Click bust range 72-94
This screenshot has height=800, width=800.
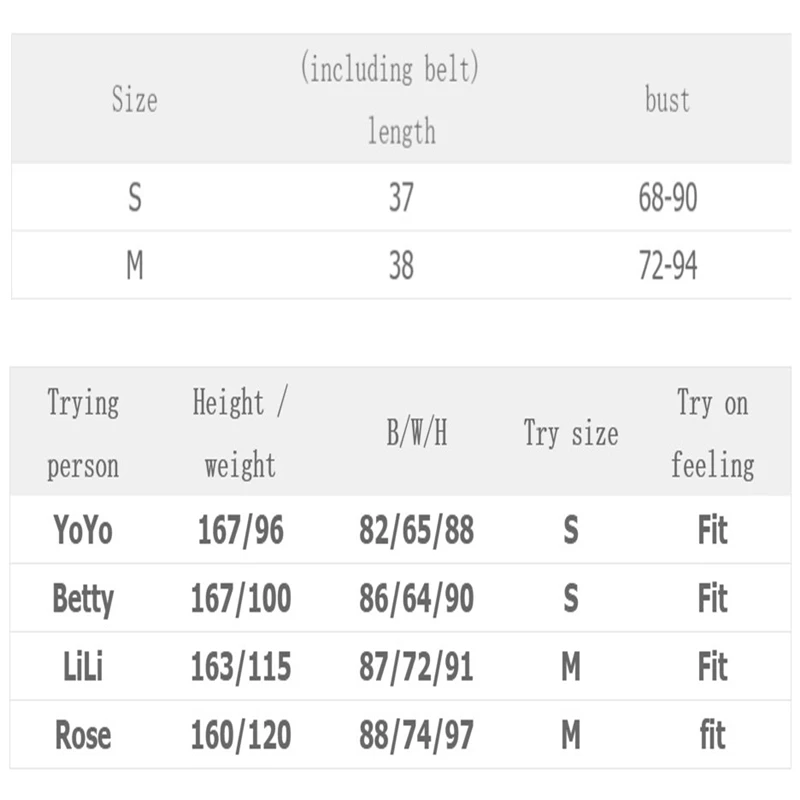click(x=668, y=265)
